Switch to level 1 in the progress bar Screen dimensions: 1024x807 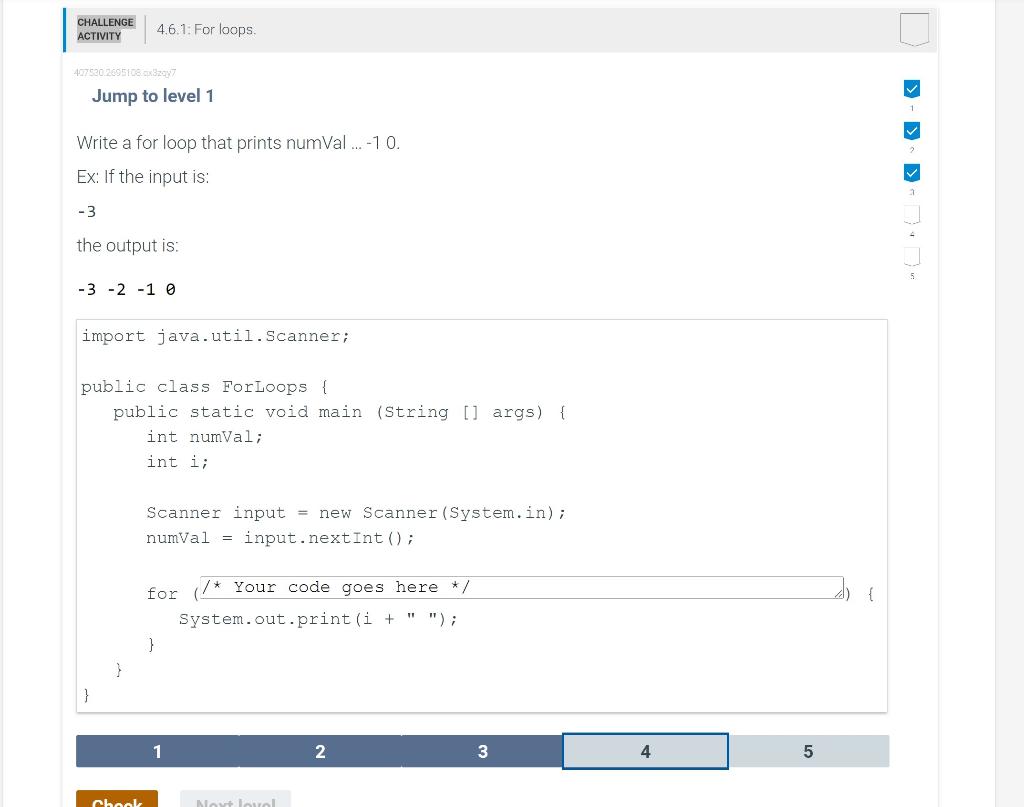pyautogui.click(x=157, y=751)
